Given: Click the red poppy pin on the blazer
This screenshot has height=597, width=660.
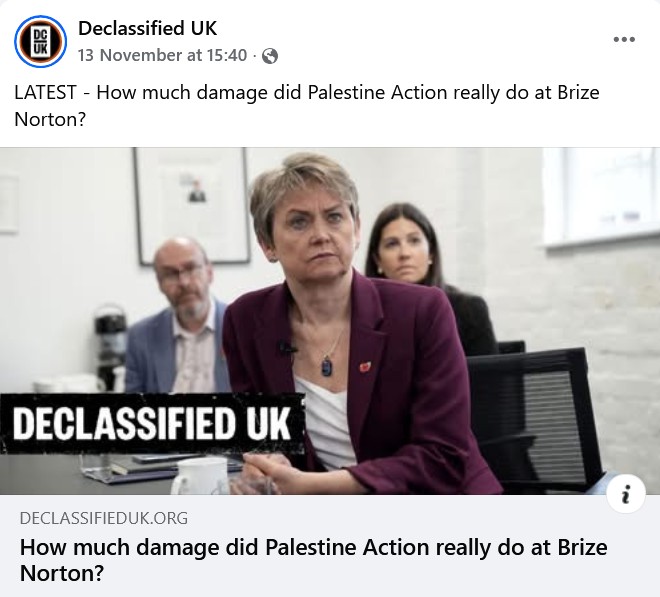Looking at the screenshot, I should pyautogui.click(x=365, y=366).
